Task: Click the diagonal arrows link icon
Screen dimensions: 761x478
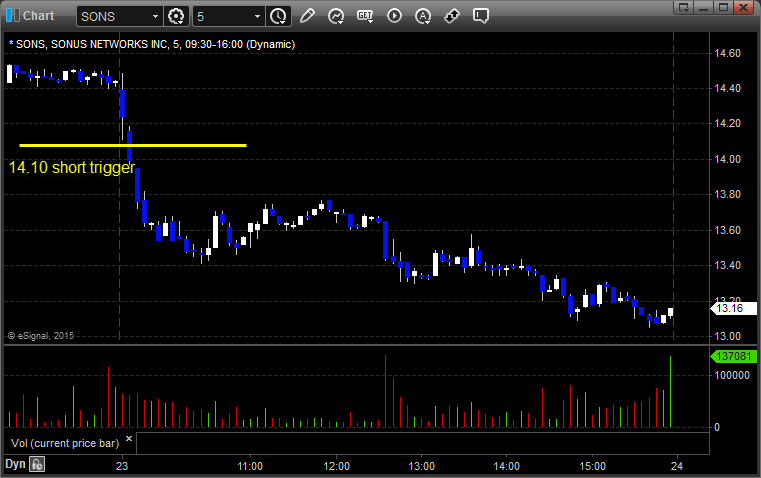Action: [x=452, y=16]
